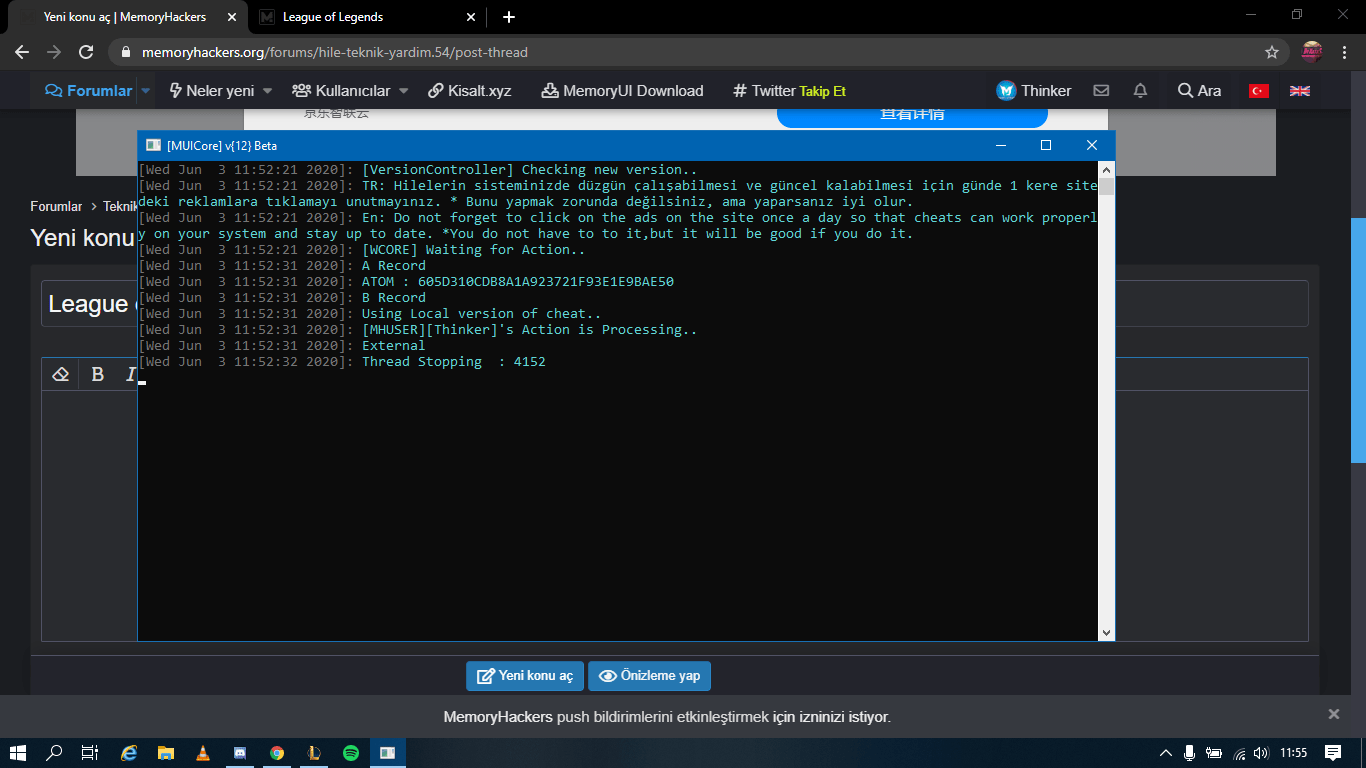
Task: Open Windows taskbar search
Action: (x=55, y=753)
